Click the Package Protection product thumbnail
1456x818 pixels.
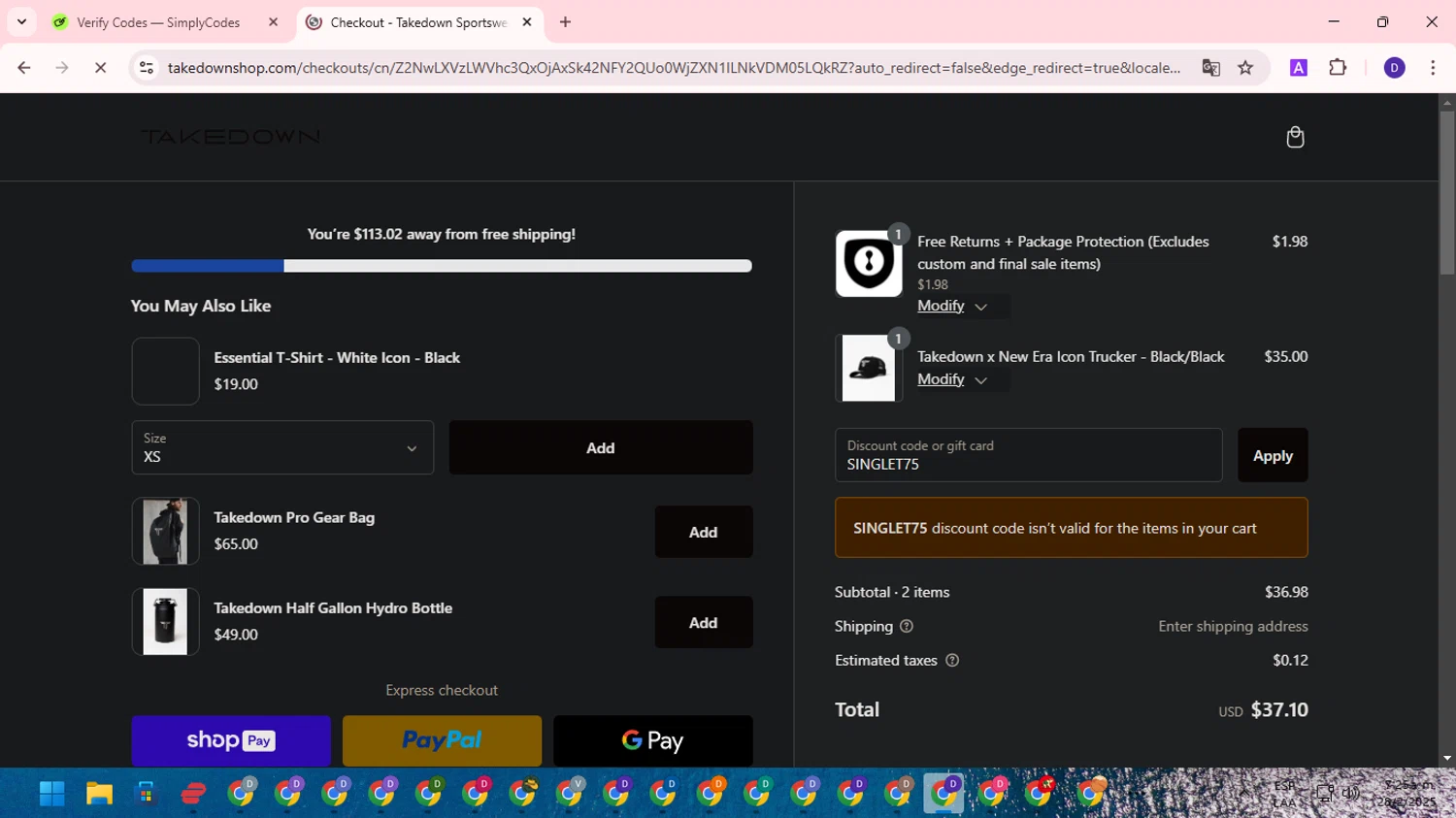point(869,263)
